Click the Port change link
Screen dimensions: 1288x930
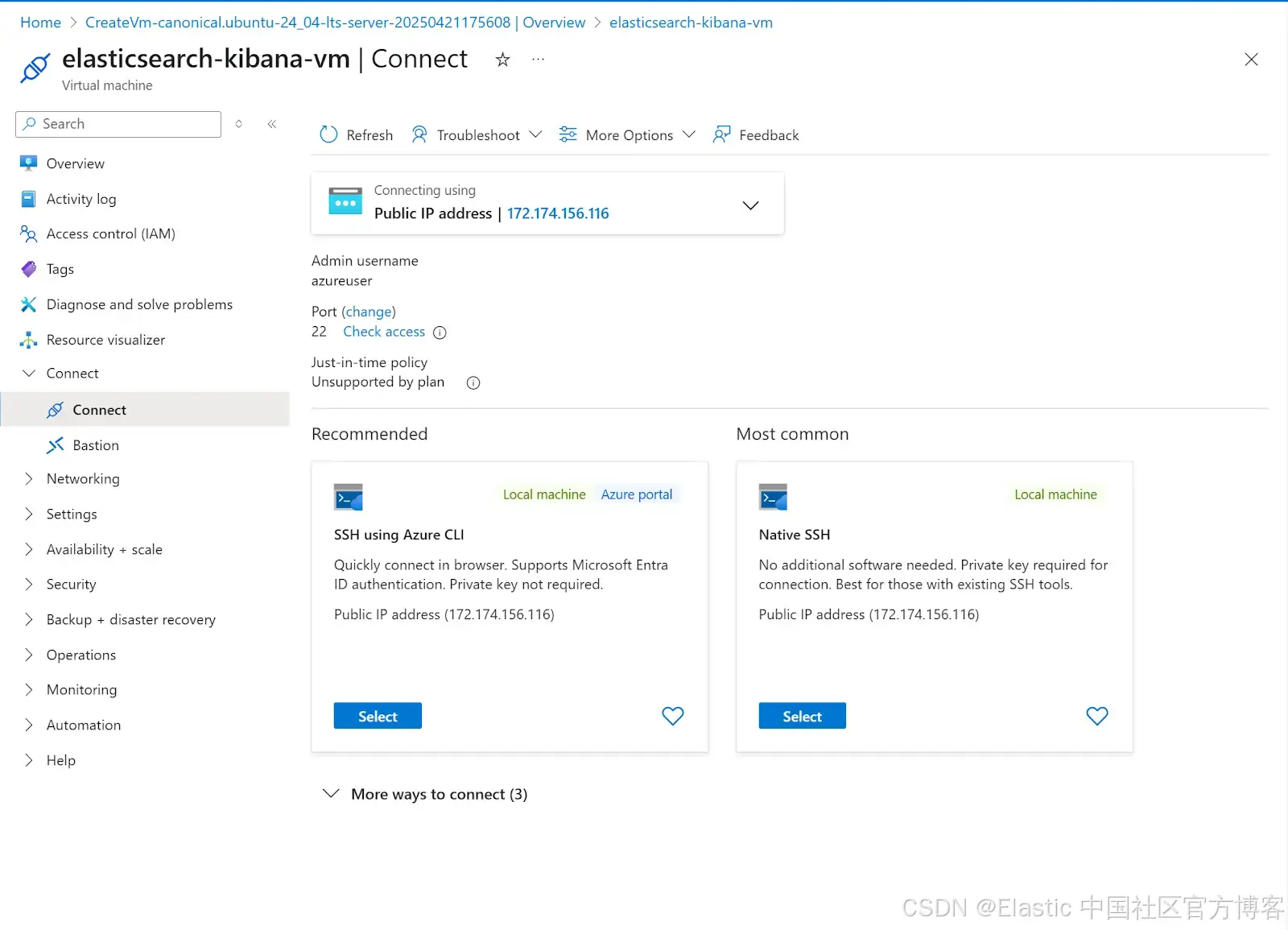coord(369,312)
